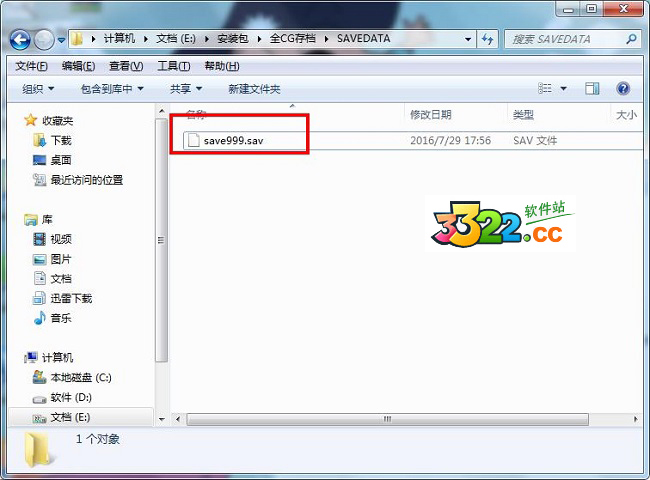Click the horizontal scrollbar left arrow

[178, 419]
